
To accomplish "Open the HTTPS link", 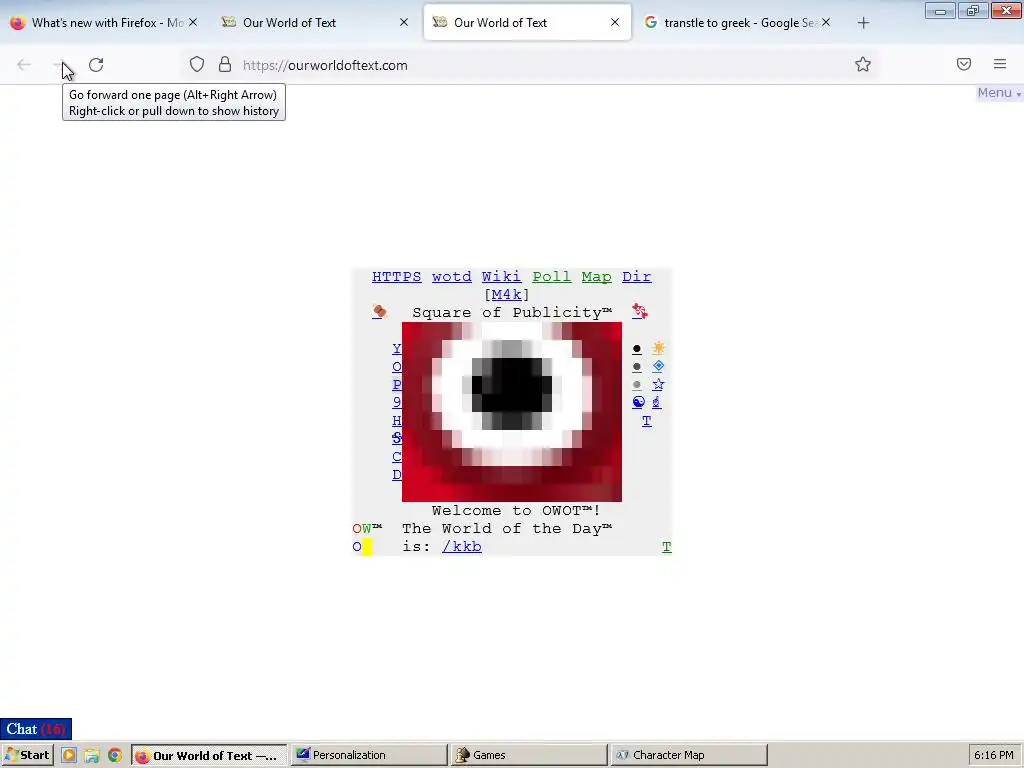I will pyautogui.click(x=396, y=277).
